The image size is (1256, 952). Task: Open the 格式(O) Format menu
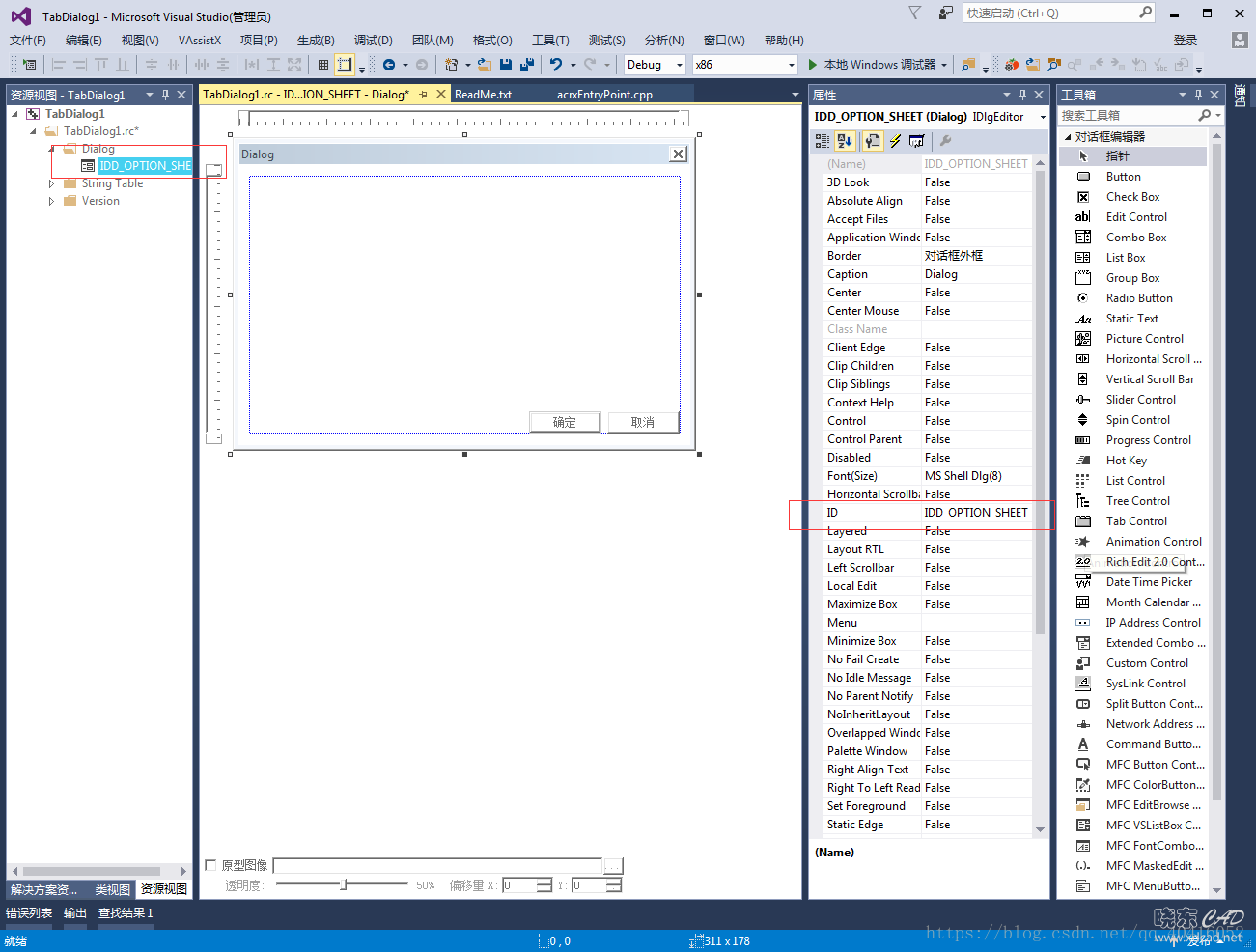point(492,40)
